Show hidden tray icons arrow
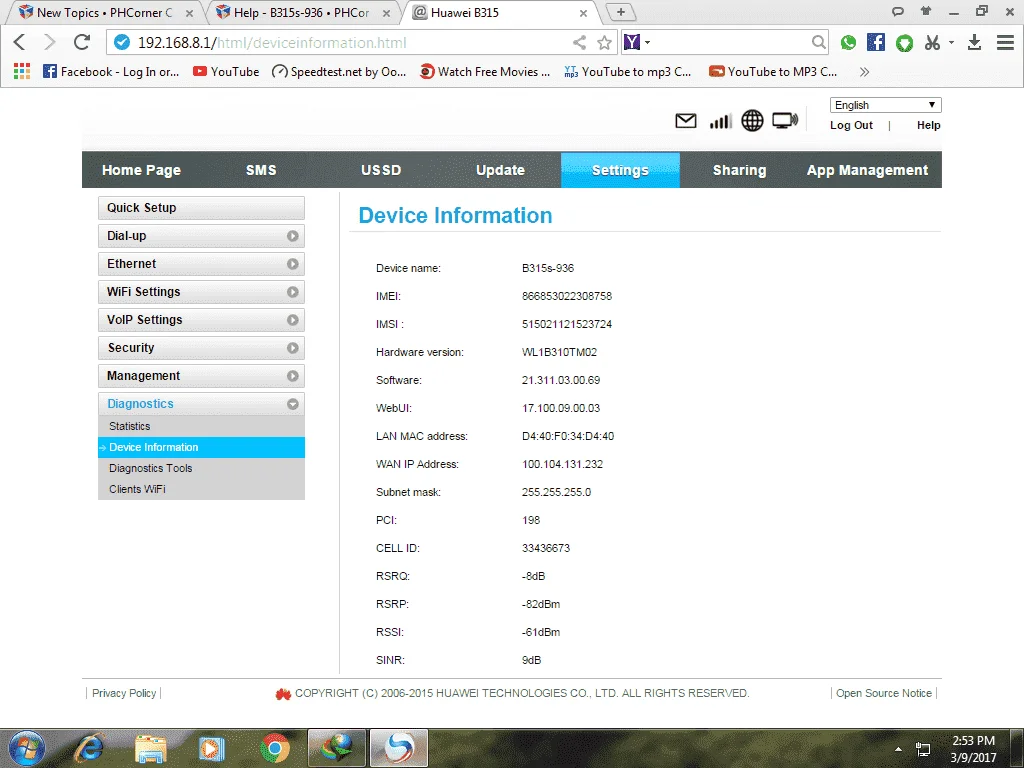The width and height of the screenshot is (1024, 768). [x=898, y=749]
